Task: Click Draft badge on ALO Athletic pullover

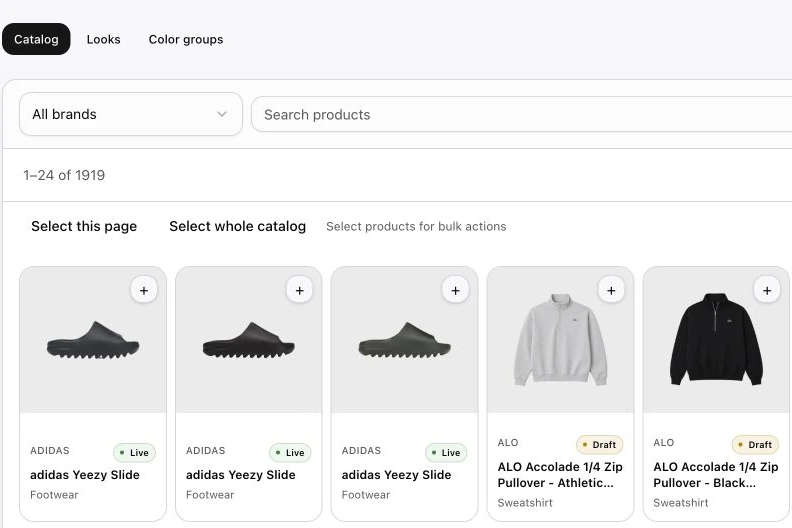Action: pos(600,445)
